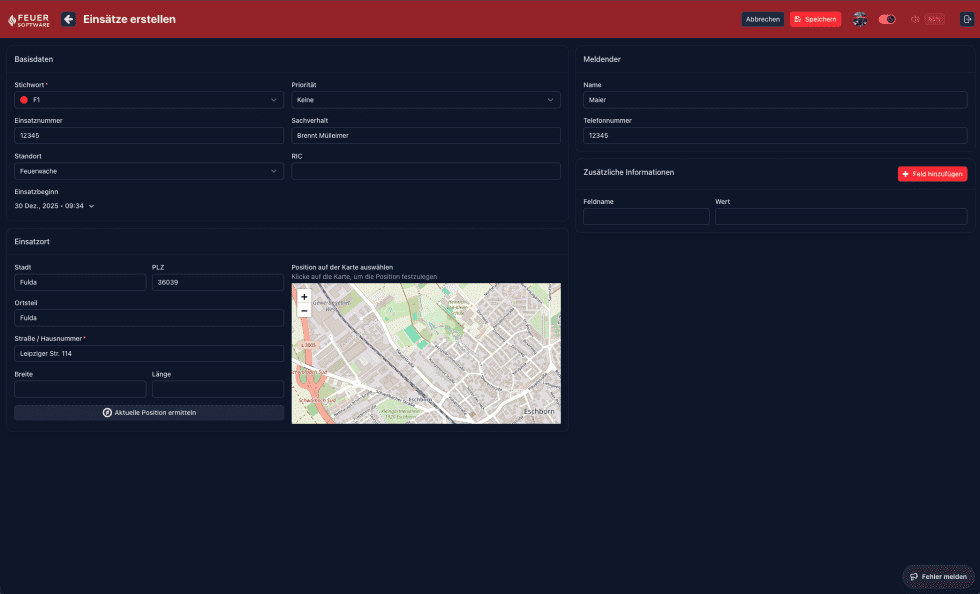This screenshot has width=980, height=594.
Task: Click Feld hinzufügen to add a field
Action: point(931,172)
